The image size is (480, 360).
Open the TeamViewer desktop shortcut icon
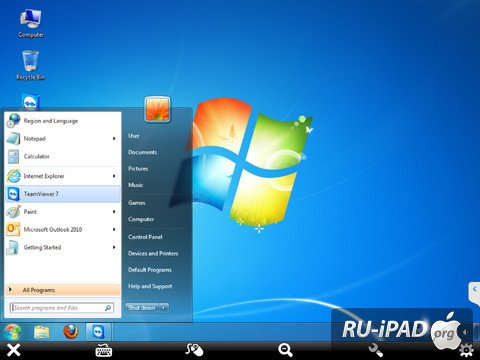(x=31, y=102)
